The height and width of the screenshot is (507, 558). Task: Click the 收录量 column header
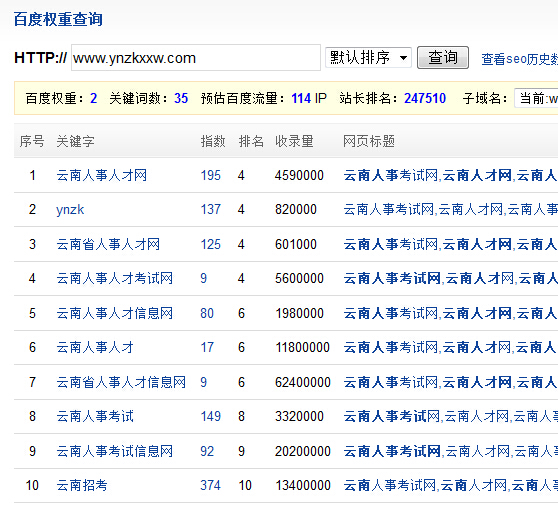coord(294,141)
